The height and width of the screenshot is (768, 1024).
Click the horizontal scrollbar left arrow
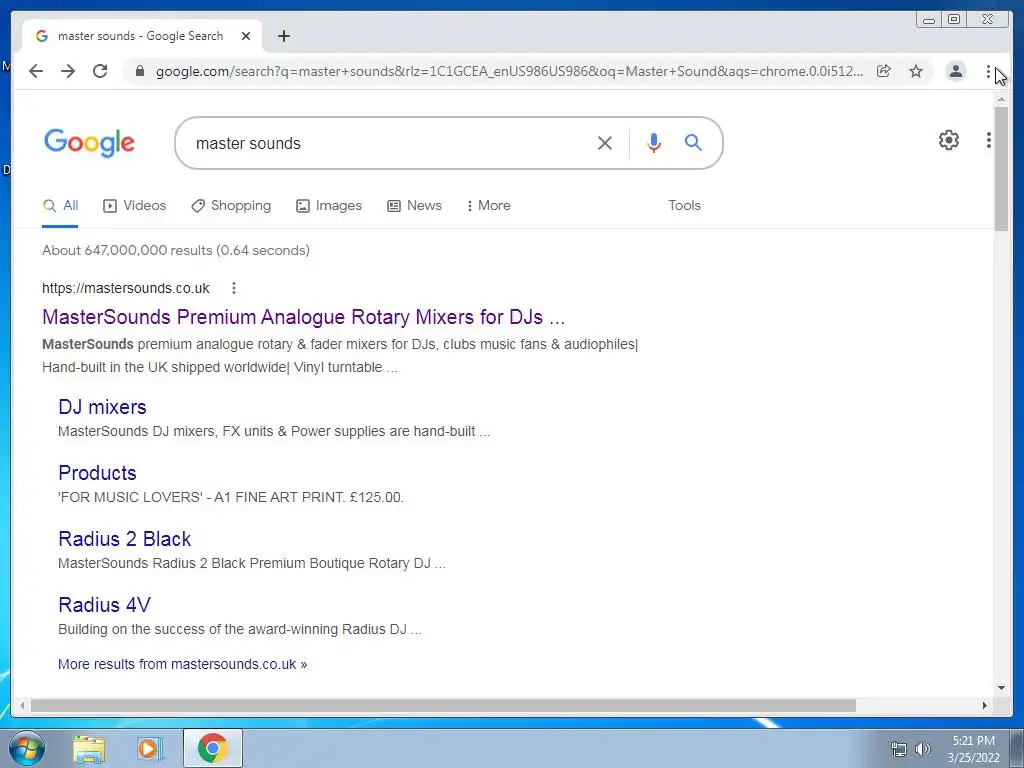[22, 705]
